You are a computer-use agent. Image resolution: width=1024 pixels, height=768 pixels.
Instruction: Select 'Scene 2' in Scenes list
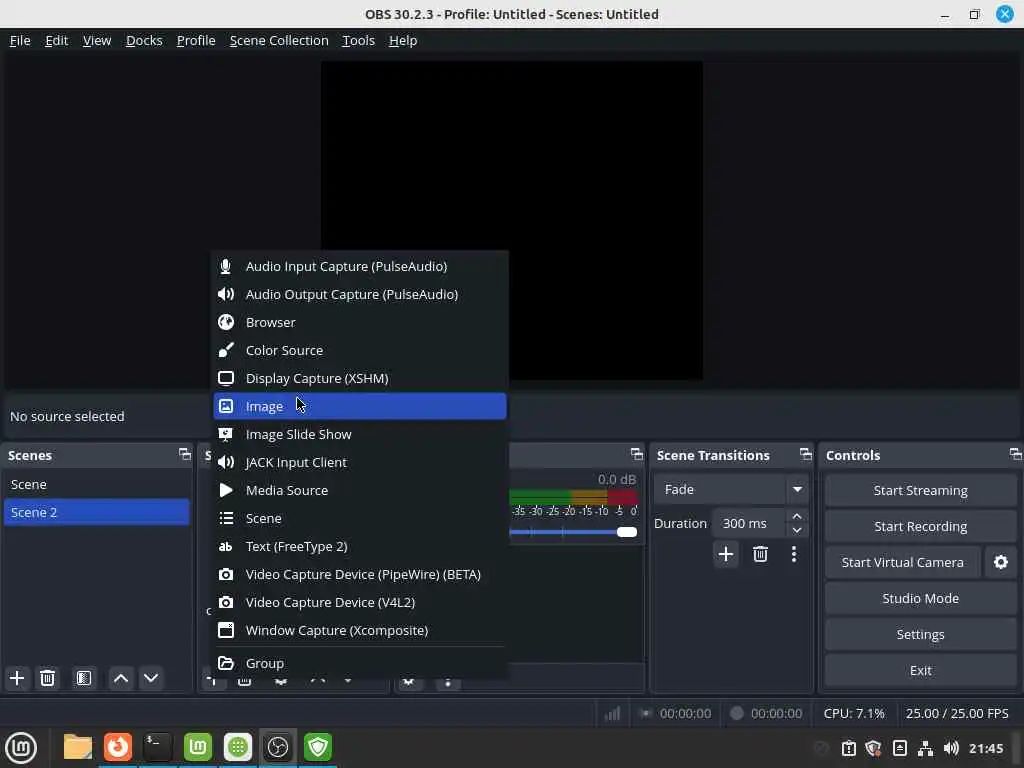(x=96, y=513)
